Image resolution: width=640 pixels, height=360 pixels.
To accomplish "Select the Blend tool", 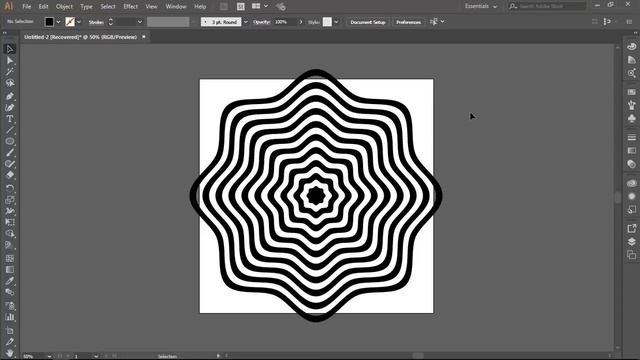I will (x=10, y=292).
